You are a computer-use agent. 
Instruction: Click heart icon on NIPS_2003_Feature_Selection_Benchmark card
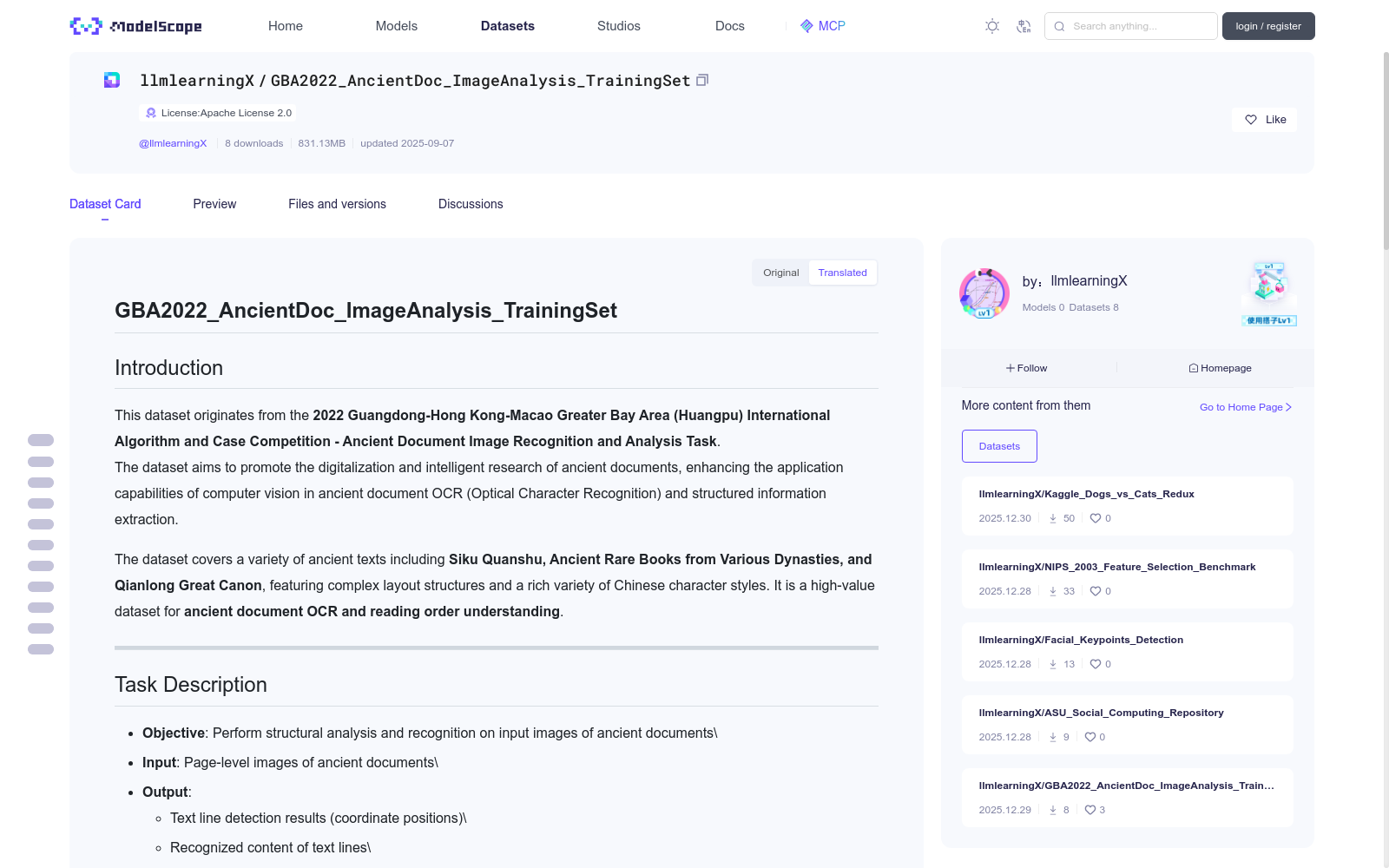pyautogui.click(x=1096, y=591)
